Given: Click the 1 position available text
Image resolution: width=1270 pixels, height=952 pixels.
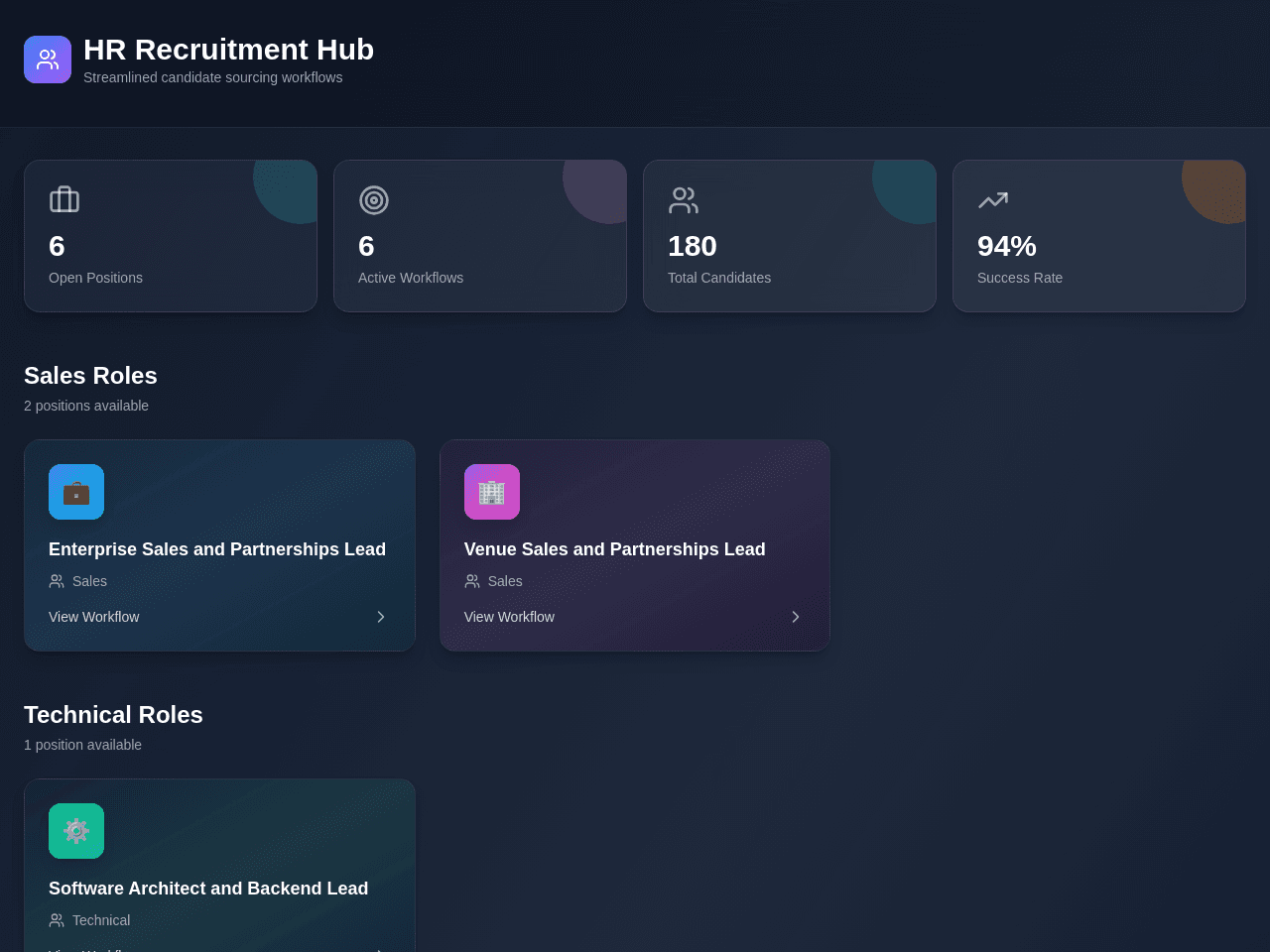Looking at the screenshot, I should coord(82,745).
